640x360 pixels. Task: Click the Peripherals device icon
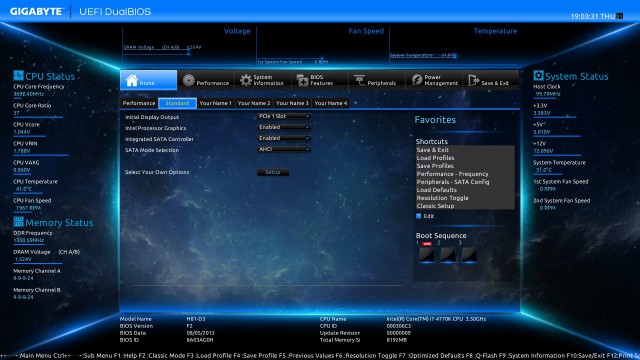(x=360, y=80)
